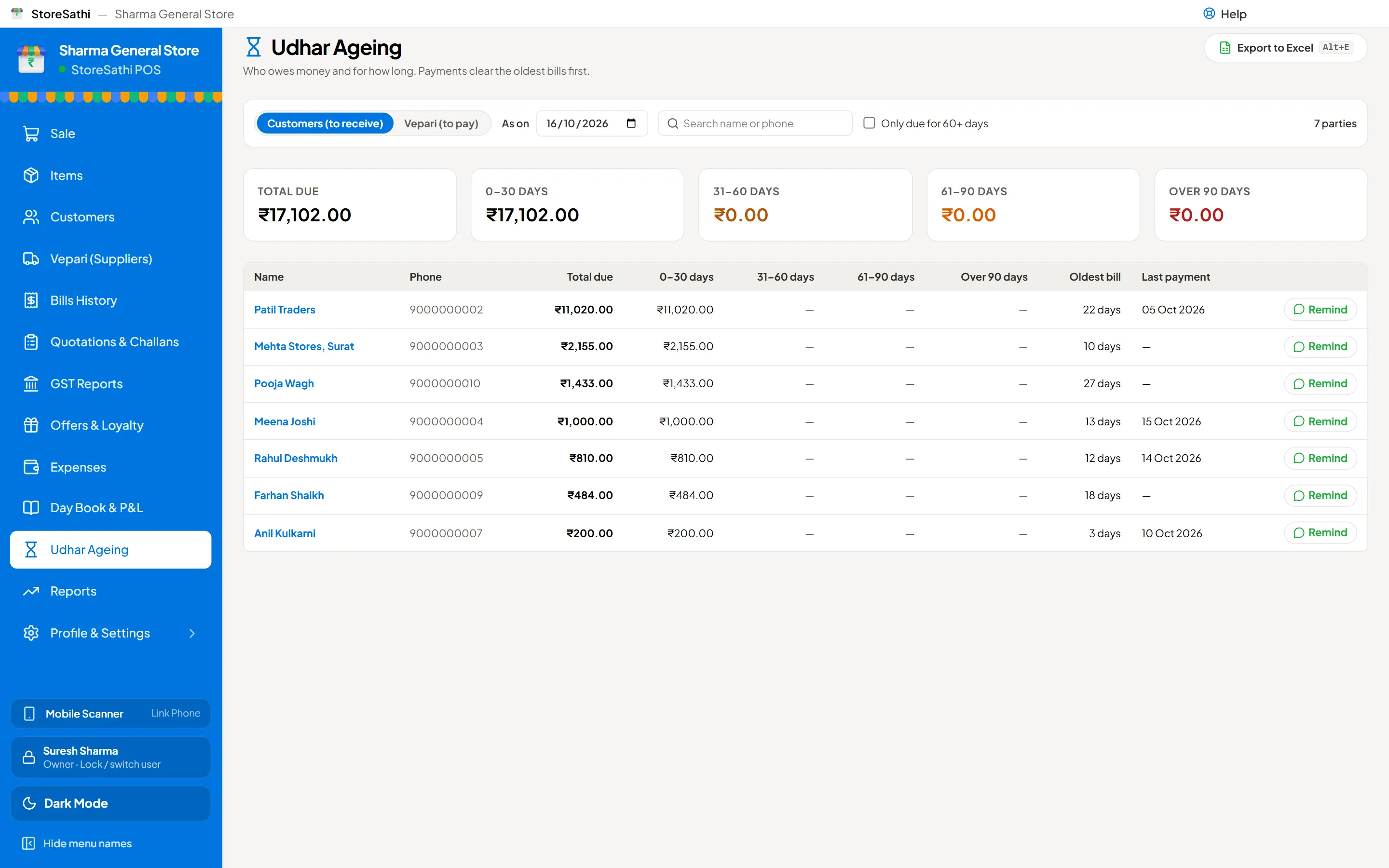The height and width of the screenshot is (868, 1389).
Task: Click the Total due column header
Action: [589, 277]
